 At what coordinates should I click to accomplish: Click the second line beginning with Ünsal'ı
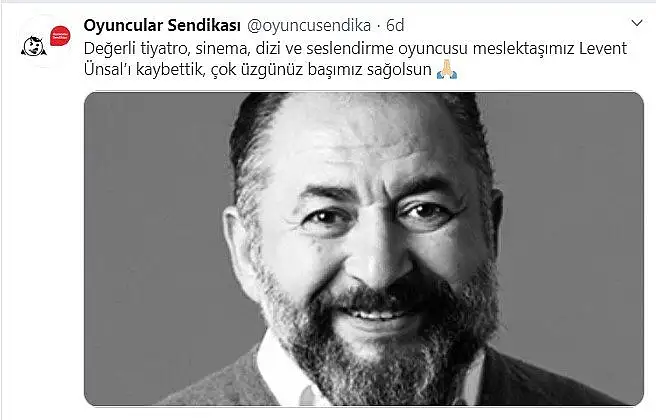(258, 69)
